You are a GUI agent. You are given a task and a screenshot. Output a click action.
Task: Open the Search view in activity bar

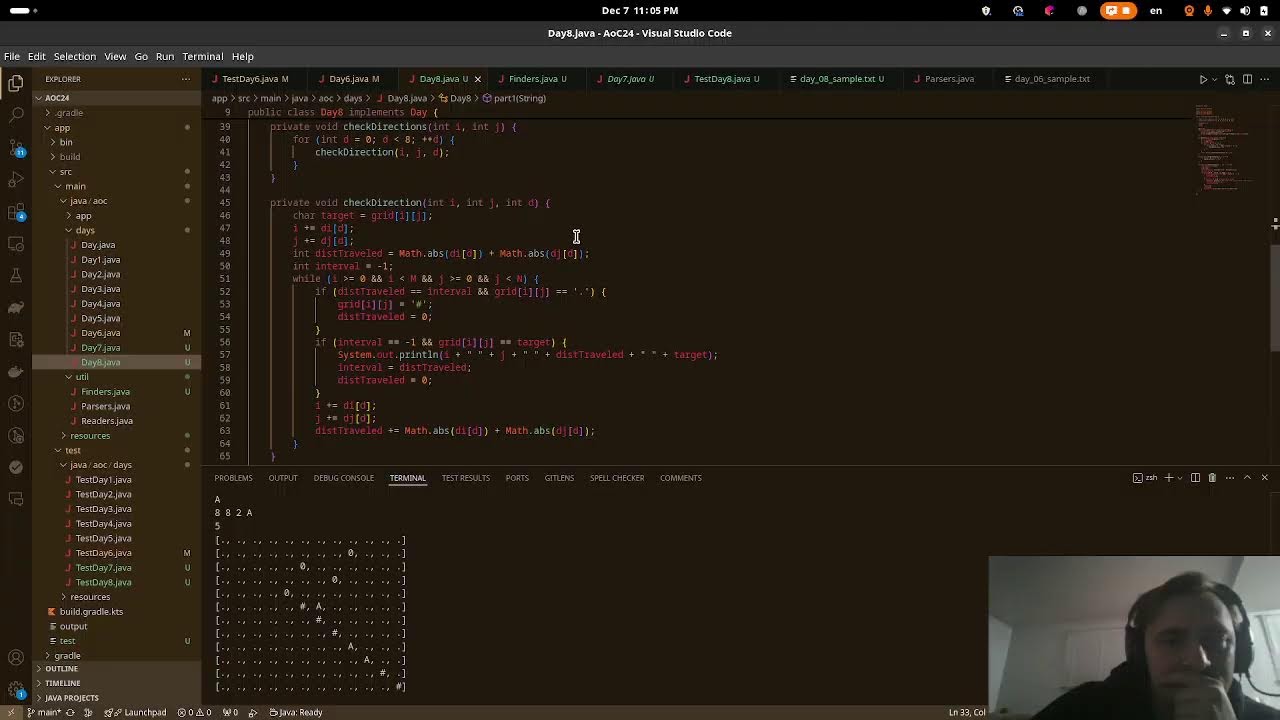15,116
